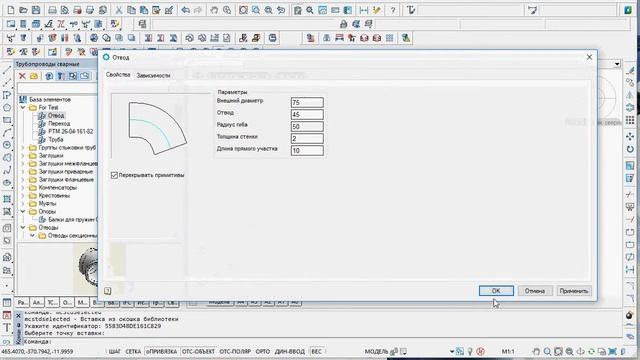Click the Внешний диаметр input field
This screenshot has height=360, width=640.
click(x=307, y=102)
